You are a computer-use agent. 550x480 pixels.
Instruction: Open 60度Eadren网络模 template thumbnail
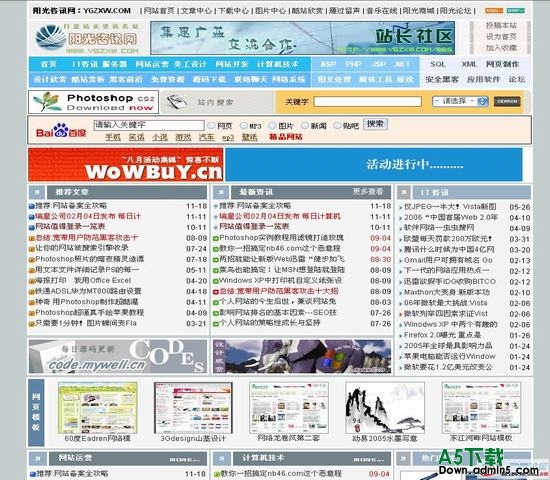point(98,408)
